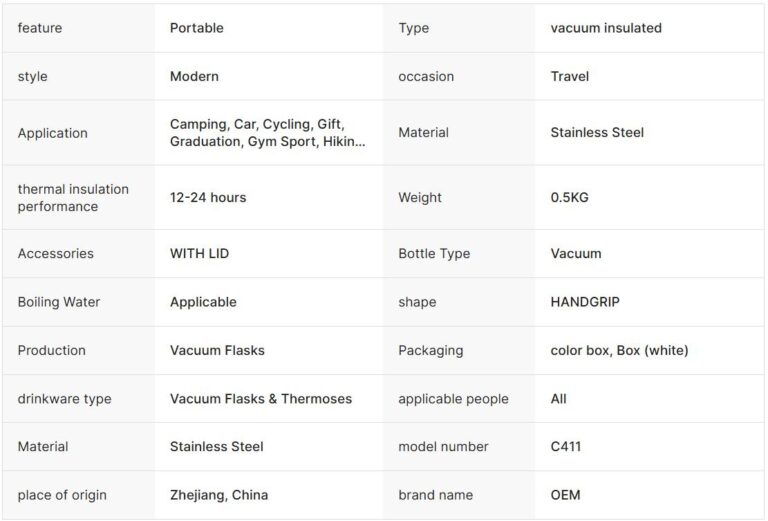
Task: Select the 'Vacuum' Bottle Type value
Action: click(x=576, y=253)
